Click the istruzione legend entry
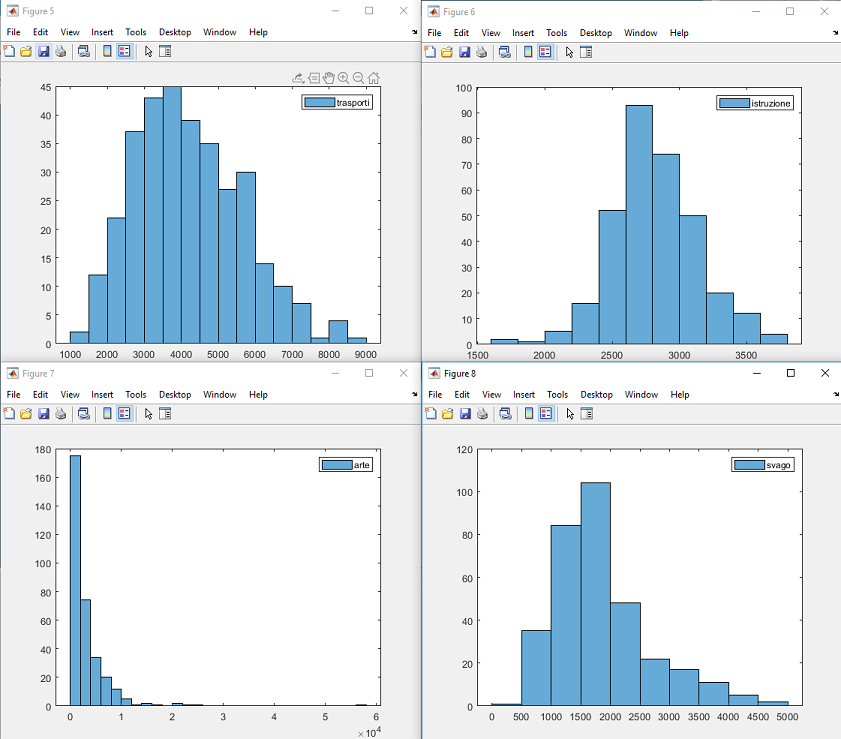 755,103
